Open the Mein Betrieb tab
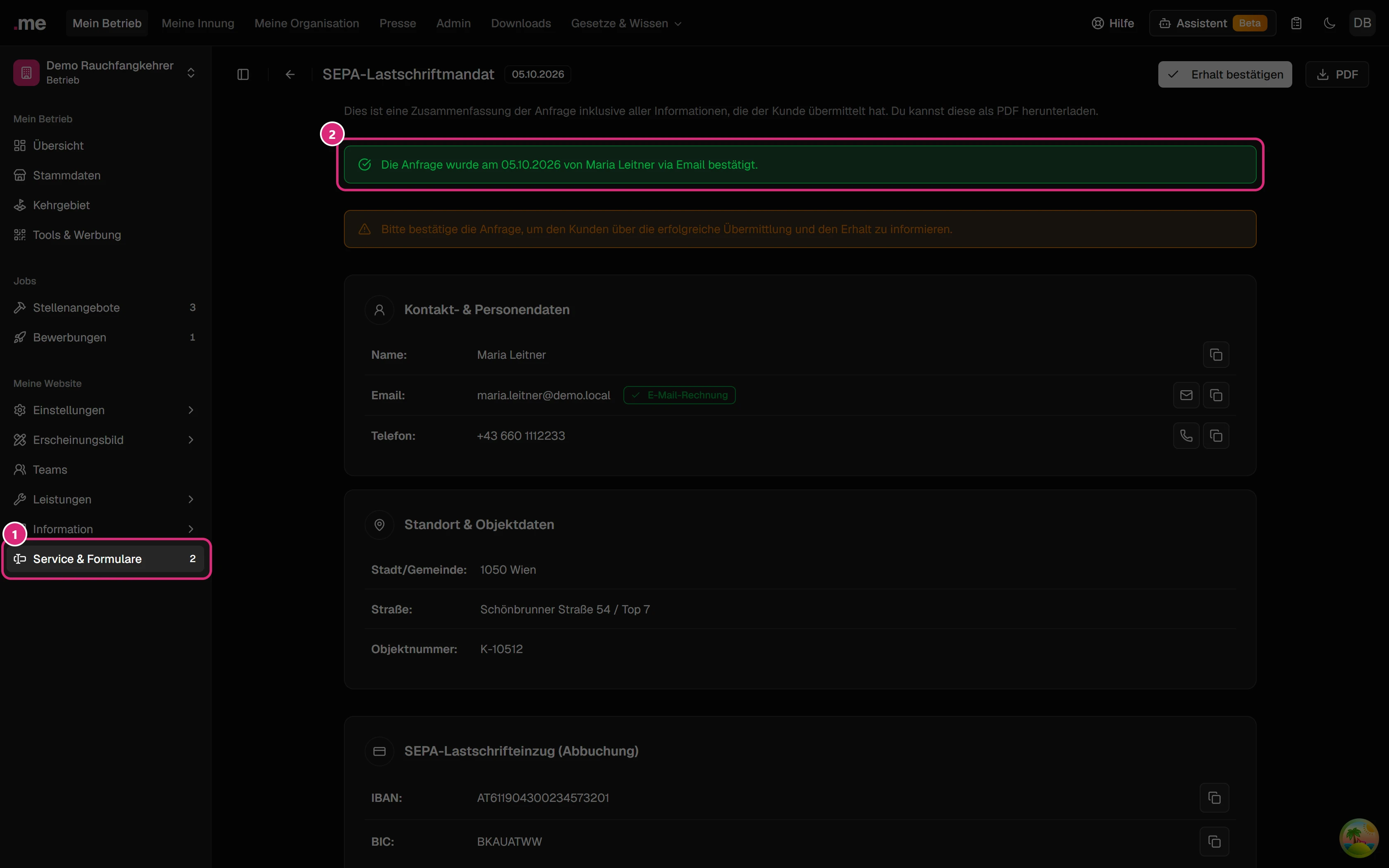The image size is (1389, 868). pos(107,24)
